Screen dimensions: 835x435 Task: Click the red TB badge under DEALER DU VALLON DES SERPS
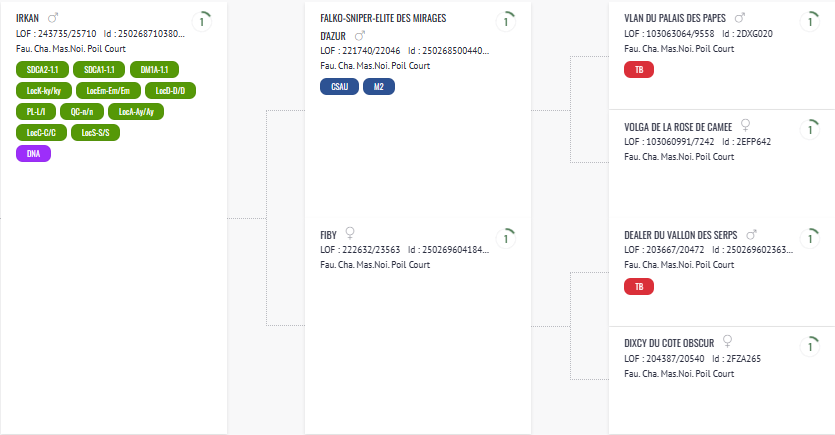tap(639, 287)
